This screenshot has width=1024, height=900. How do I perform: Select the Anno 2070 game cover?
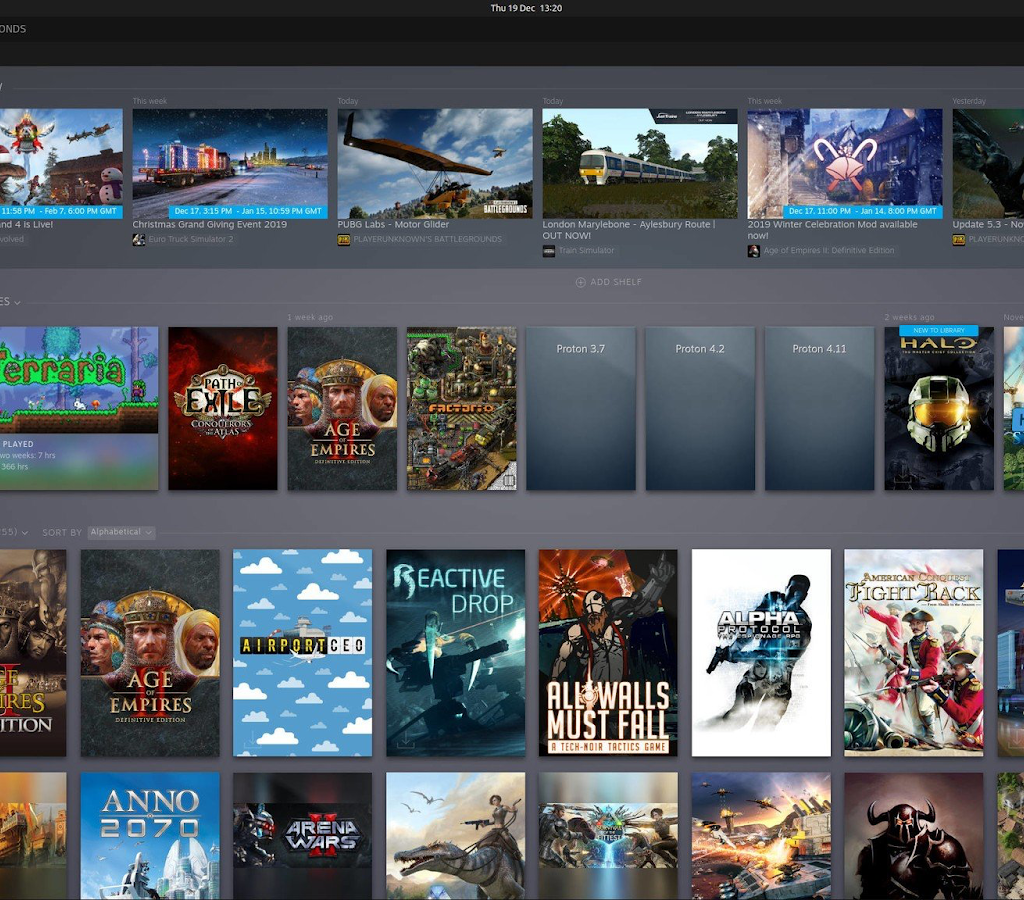(x=150, y=837)
